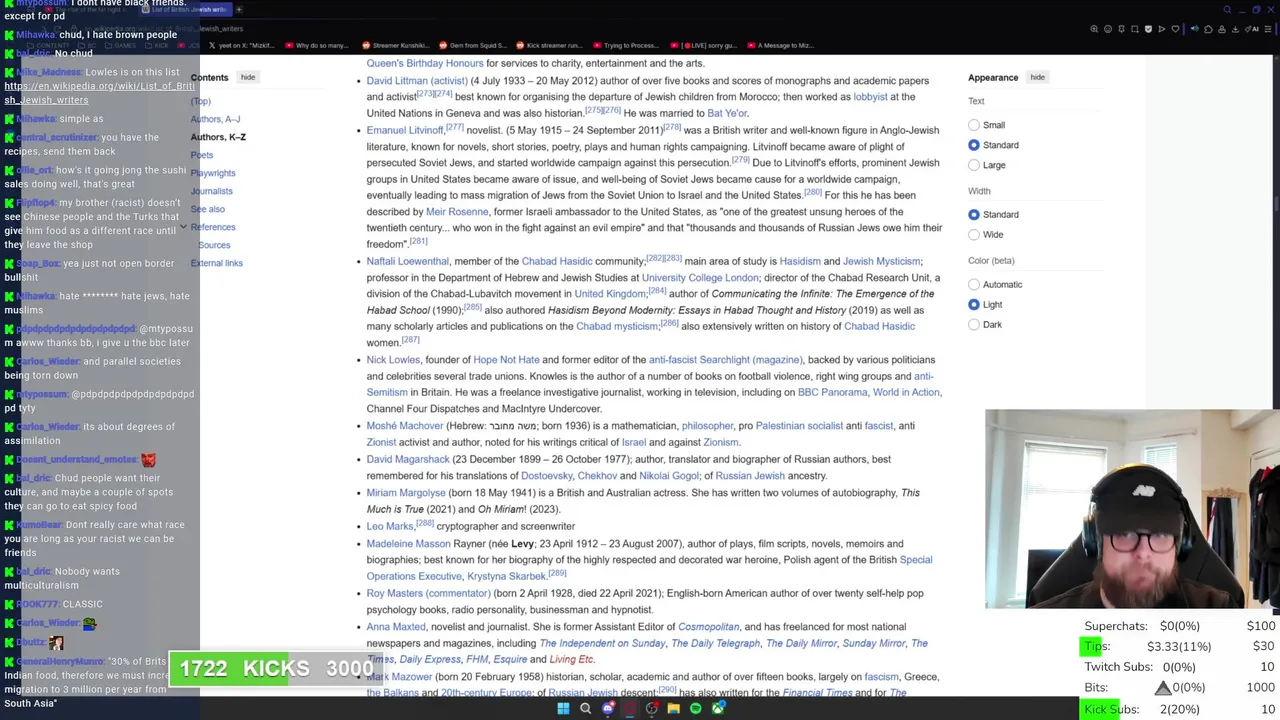Click the Opera GX taskbar icon

coord(630,709)
